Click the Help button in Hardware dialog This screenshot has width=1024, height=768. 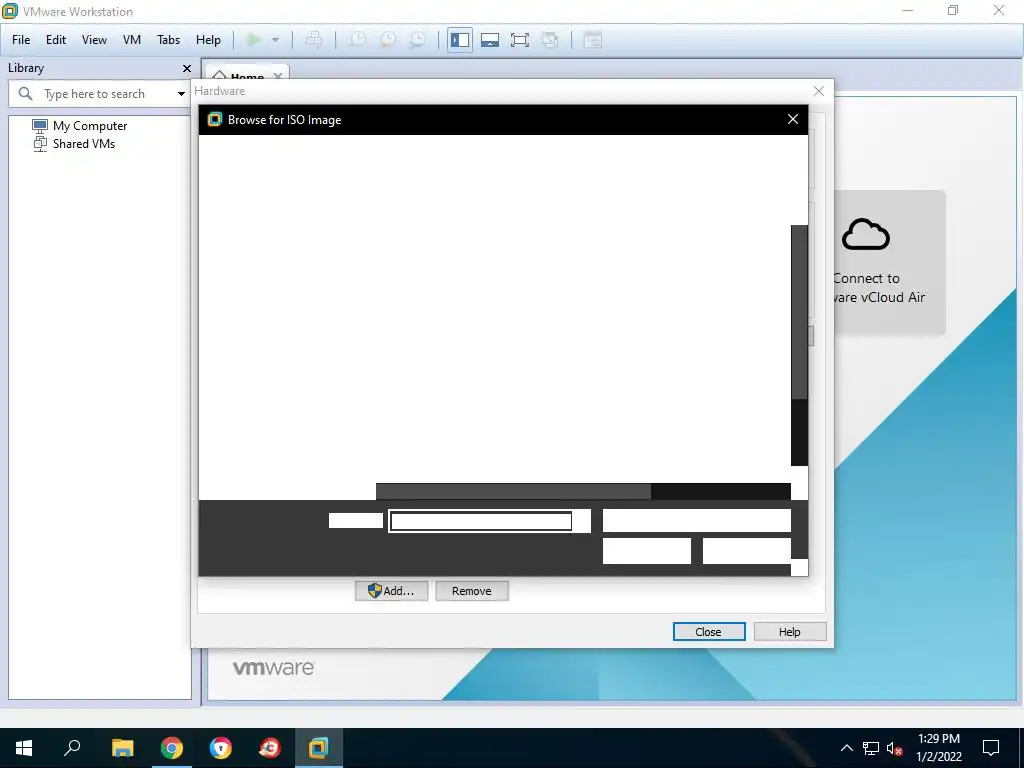(x=790, y=632)
